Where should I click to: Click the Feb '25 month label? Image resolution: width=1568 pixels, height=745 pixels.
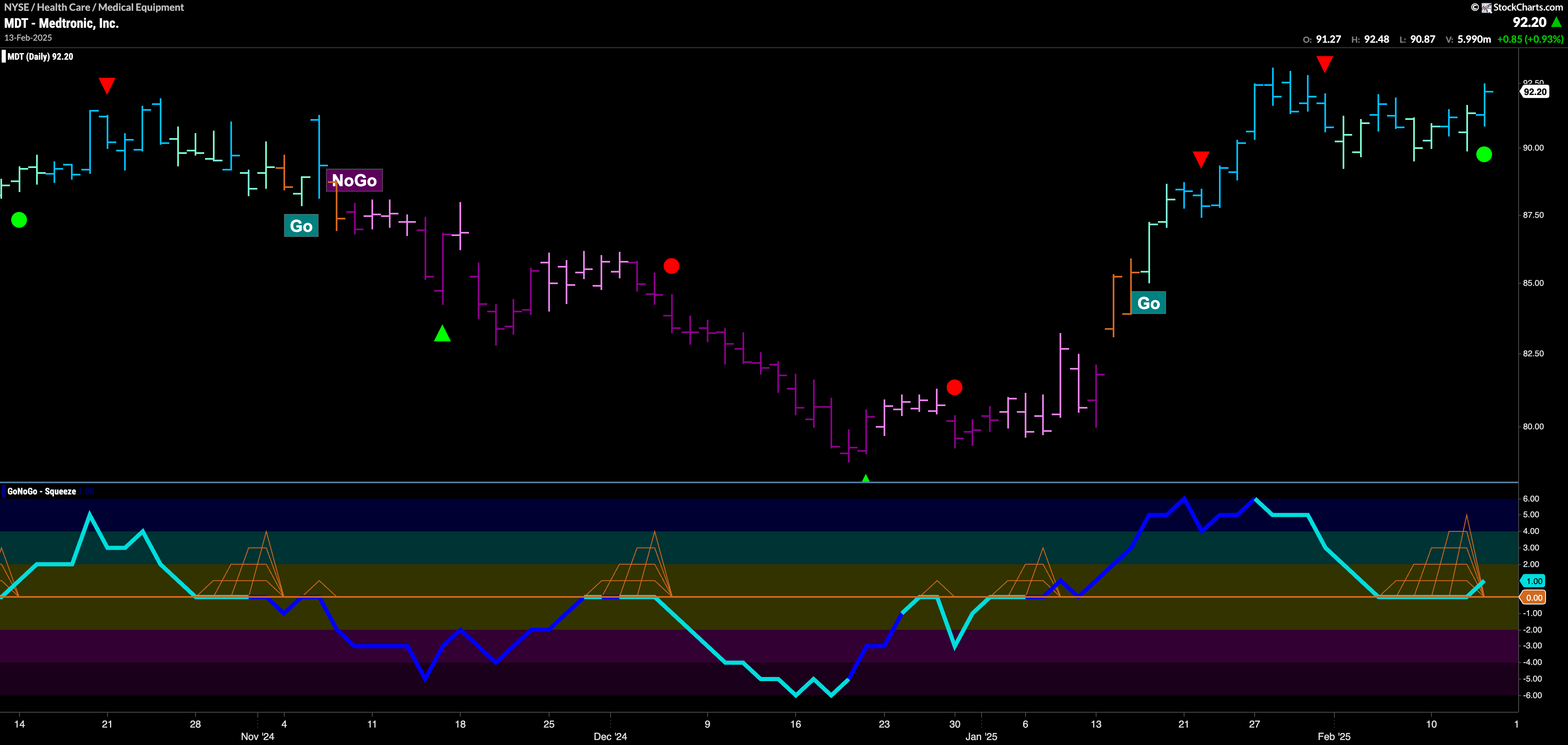point(1334,736)
